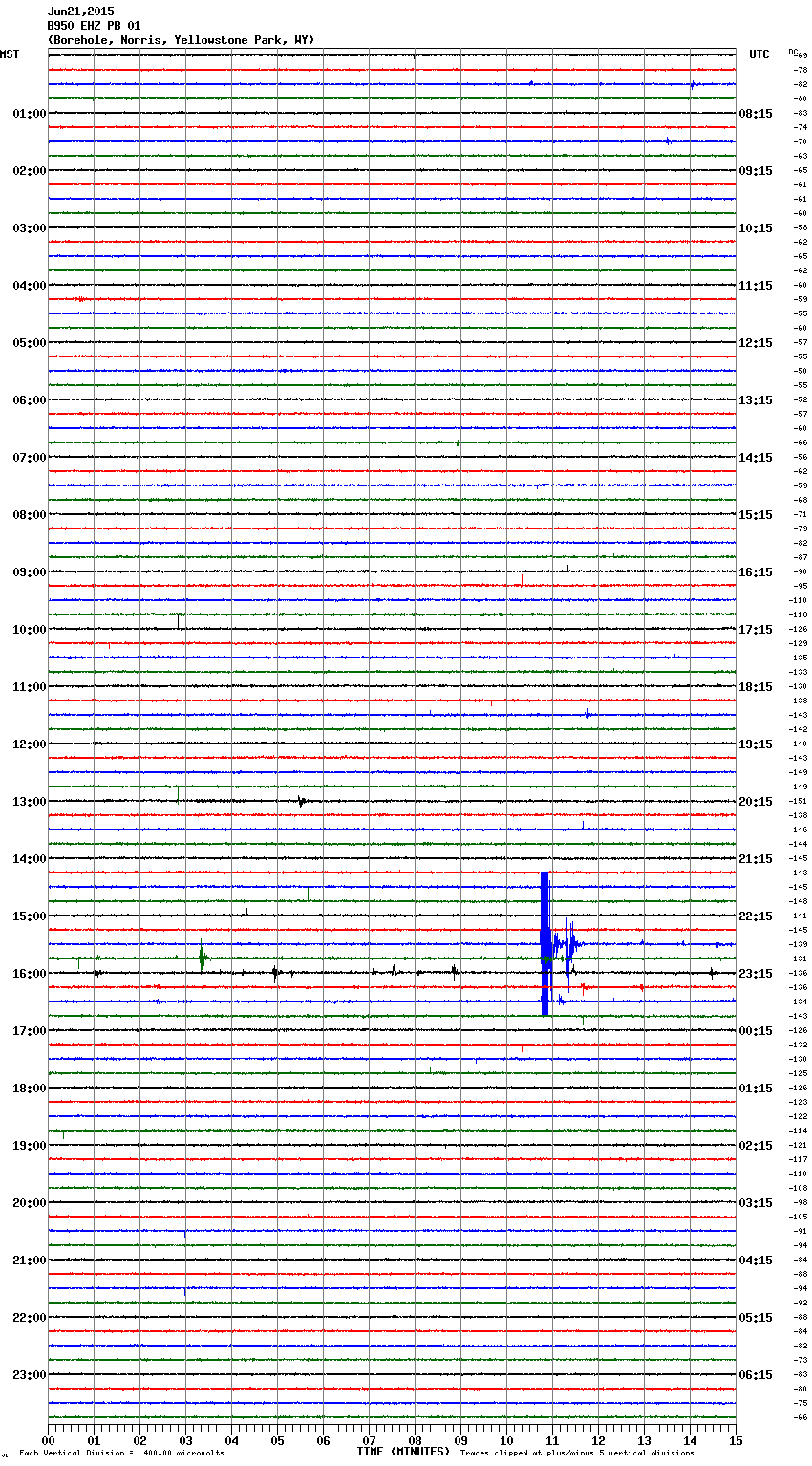
Task: Select the 01:15 UTC time label
Action: 756,1089
